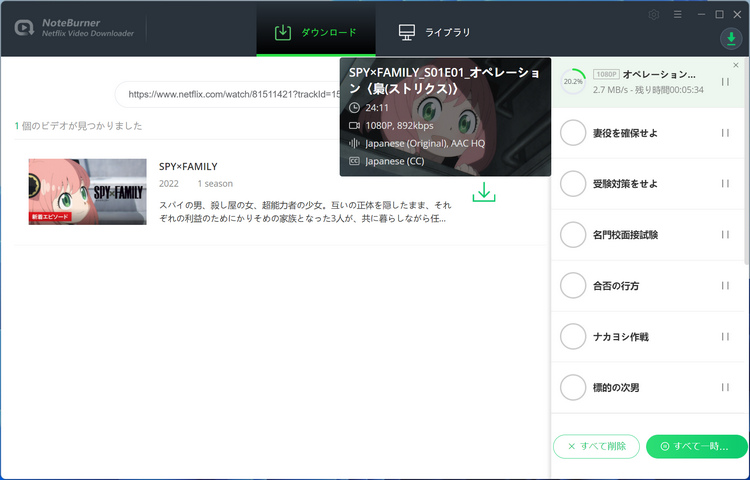The width and height of the screenshot is (750, 480).
Task: Pause the オペレーション download
Action: pos(725,82)
